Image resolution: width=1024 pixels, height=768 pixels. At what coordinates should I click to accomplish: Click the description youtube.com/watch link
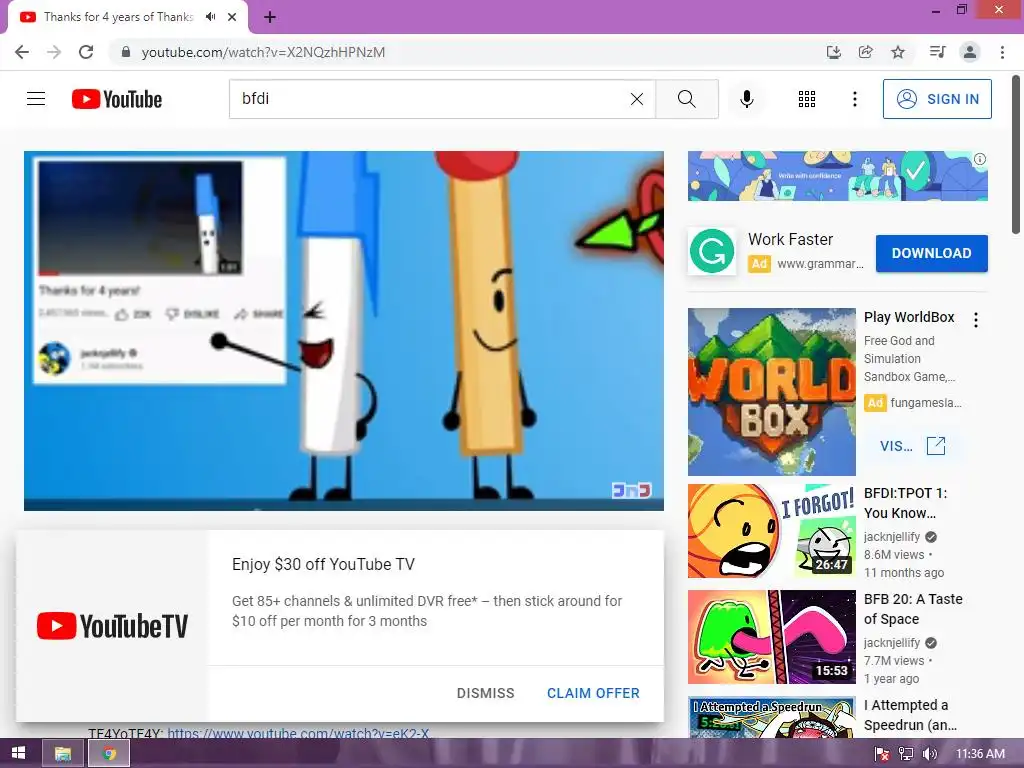(x=298, y=733)
